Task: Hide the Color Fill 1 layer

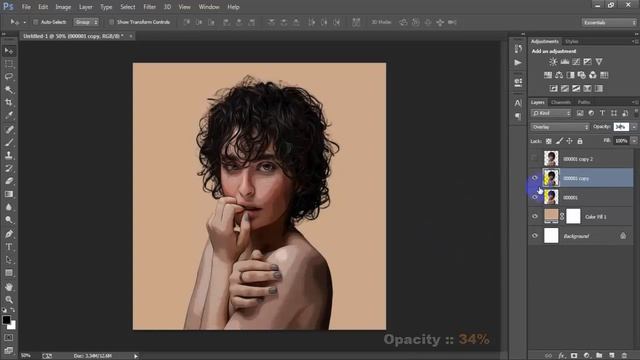Action: (x=535, y=216)
